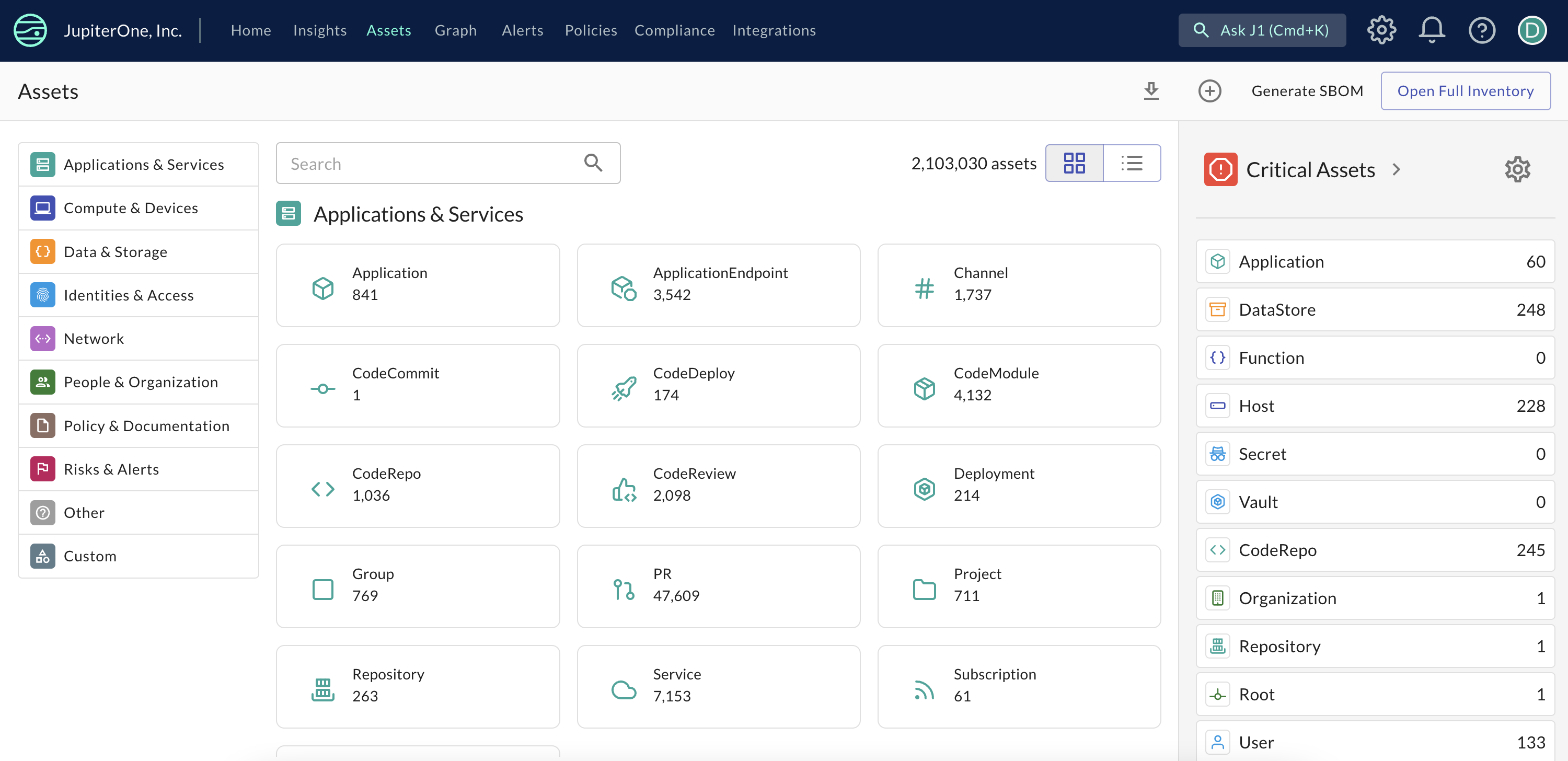The height and width of the screenshot is (761, 1568).
Task: Click the download assets icon
Action: point(1151,91)
